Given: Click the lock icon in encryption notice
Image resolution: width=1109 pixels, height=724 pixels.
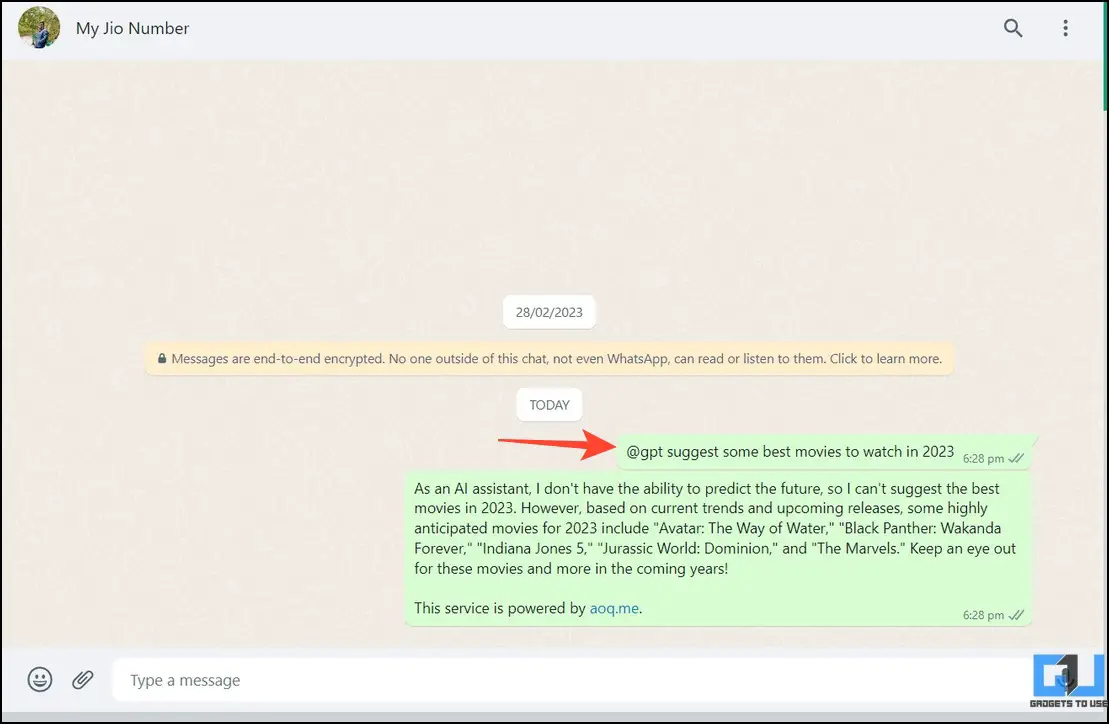Looking at the screenshot, I should (162, 358).
